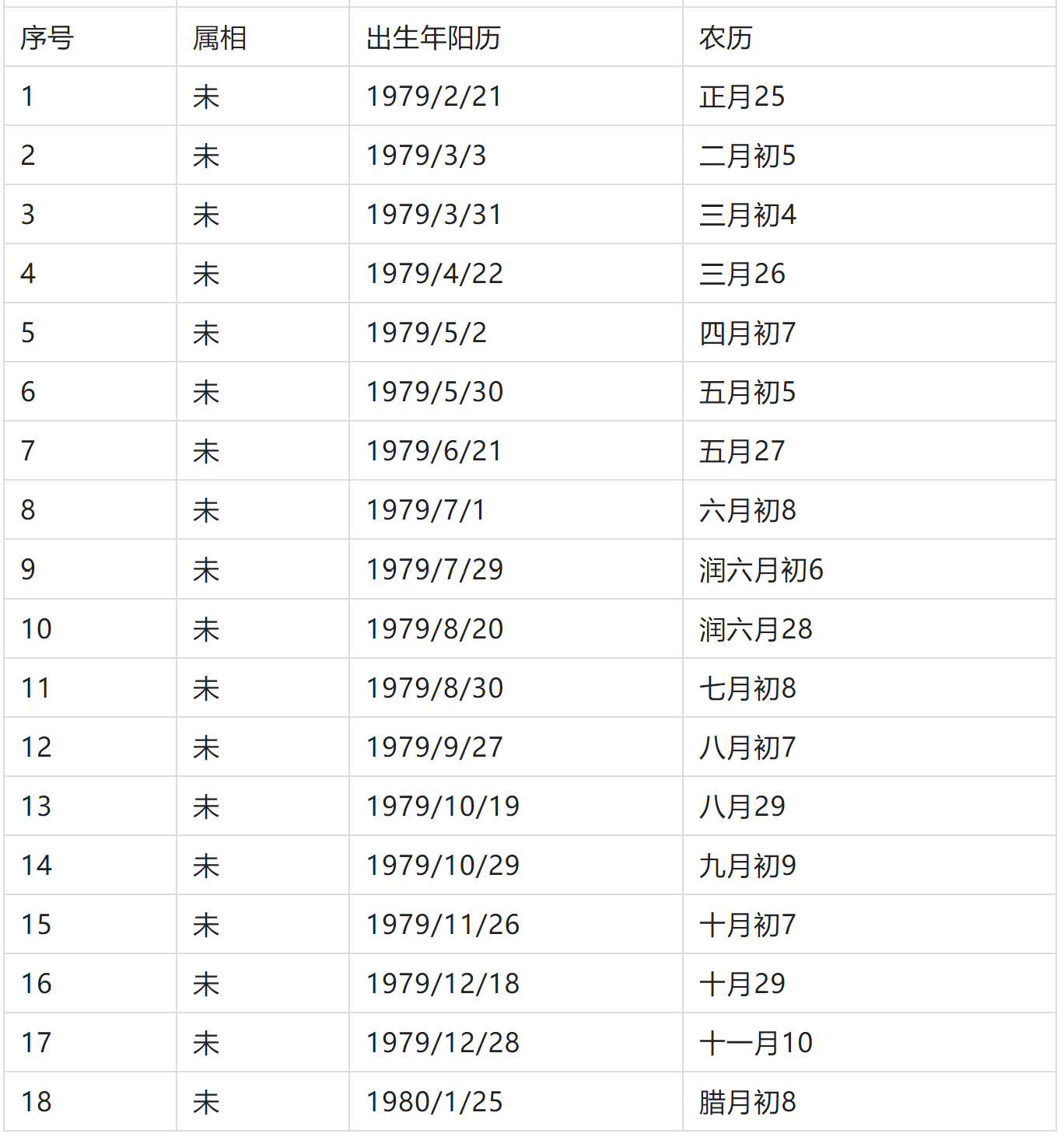The image size is (1064, 1137).
Task: Click serial number 12 cell
Action: [90, 747]
